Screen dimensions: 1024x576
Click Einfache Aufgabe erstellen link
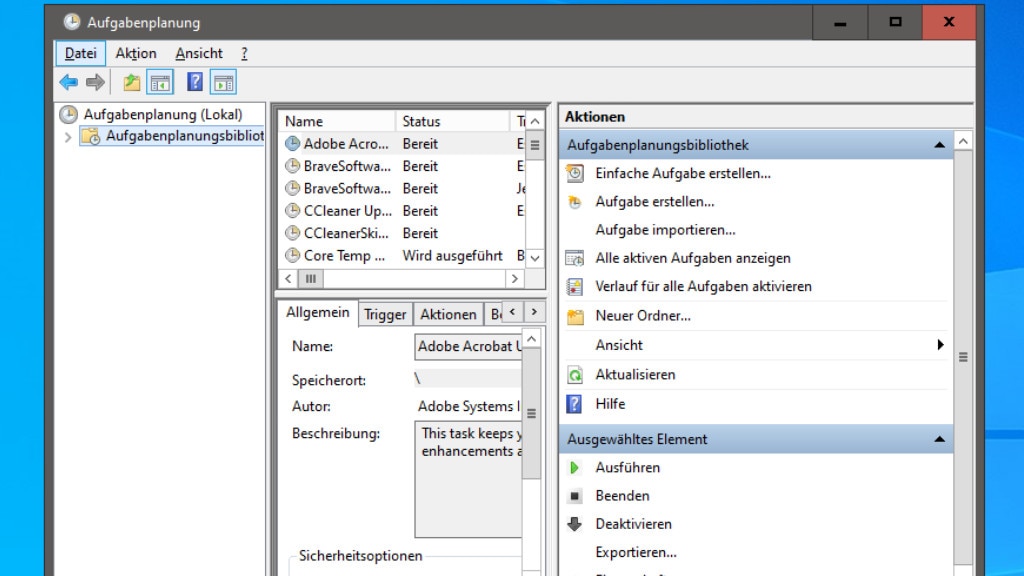[683, 173]
